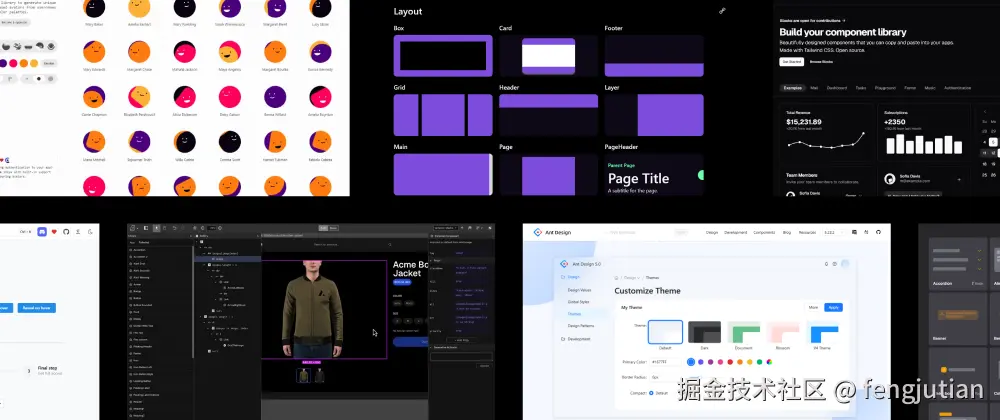Select the Sojourner Truth avatar
The width and height of the screenshot is (1000, 420).
click(139, 141)
